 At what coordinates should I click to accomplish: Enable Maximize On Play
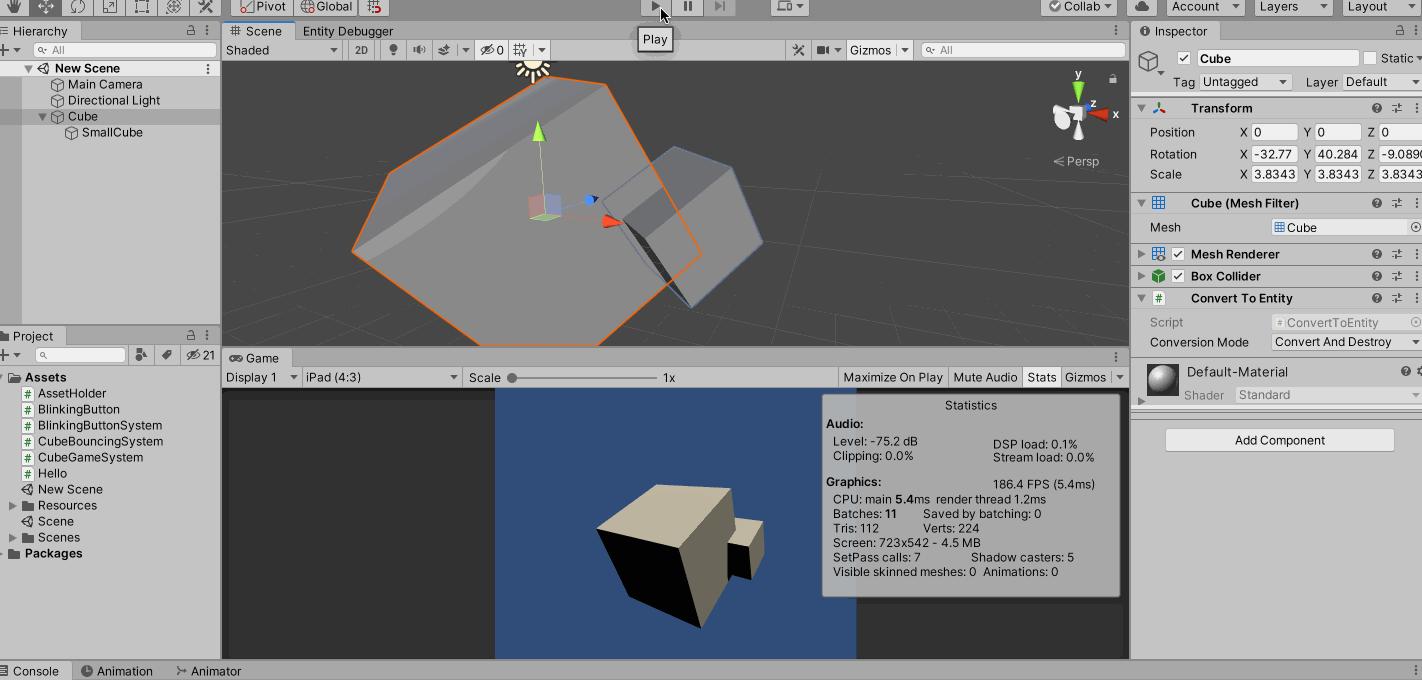(892, 377)
